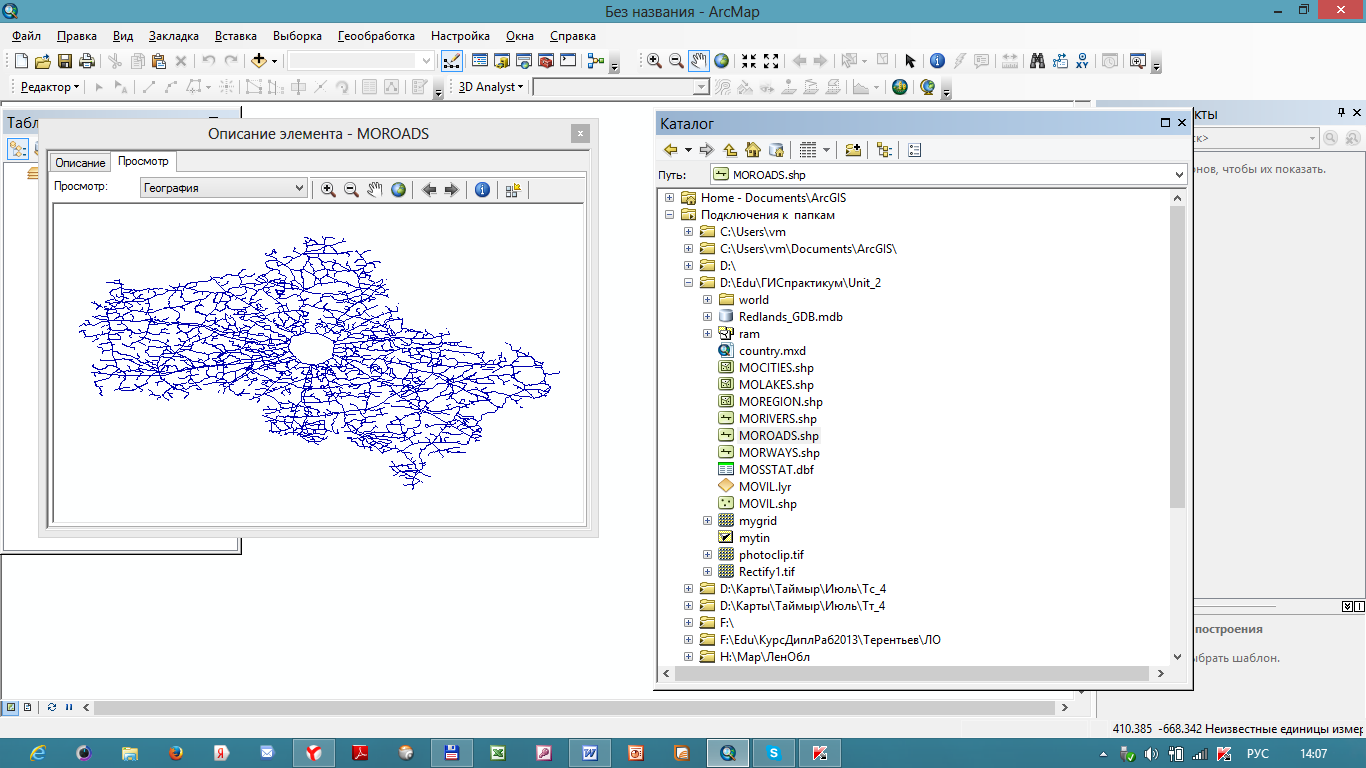Image resolution: width=1366 pixels, height=768 pixels.
Task: Open Internet Explorer from the taskbar
Action: [x=38, y=752]
